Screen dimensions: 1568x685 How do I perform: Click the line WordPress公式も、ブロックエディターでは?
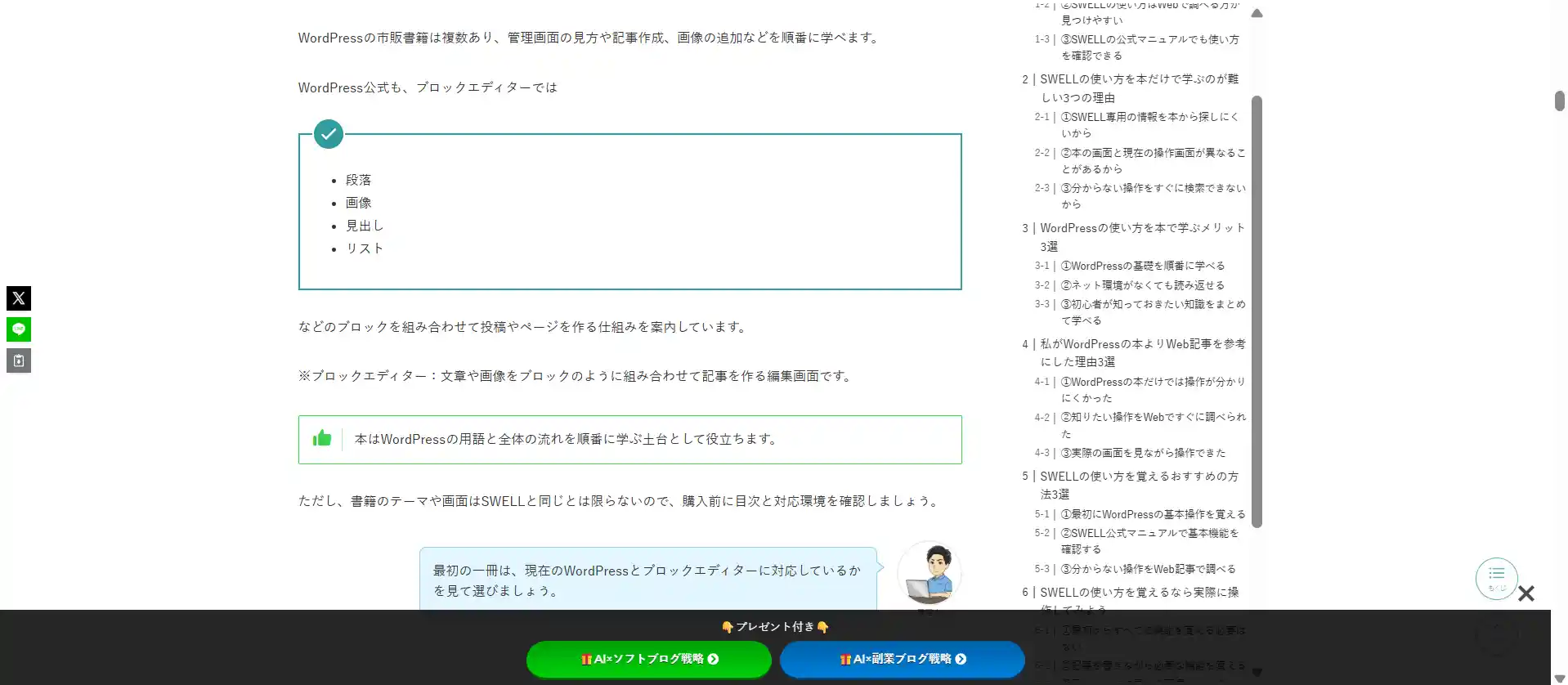point(428,87)
